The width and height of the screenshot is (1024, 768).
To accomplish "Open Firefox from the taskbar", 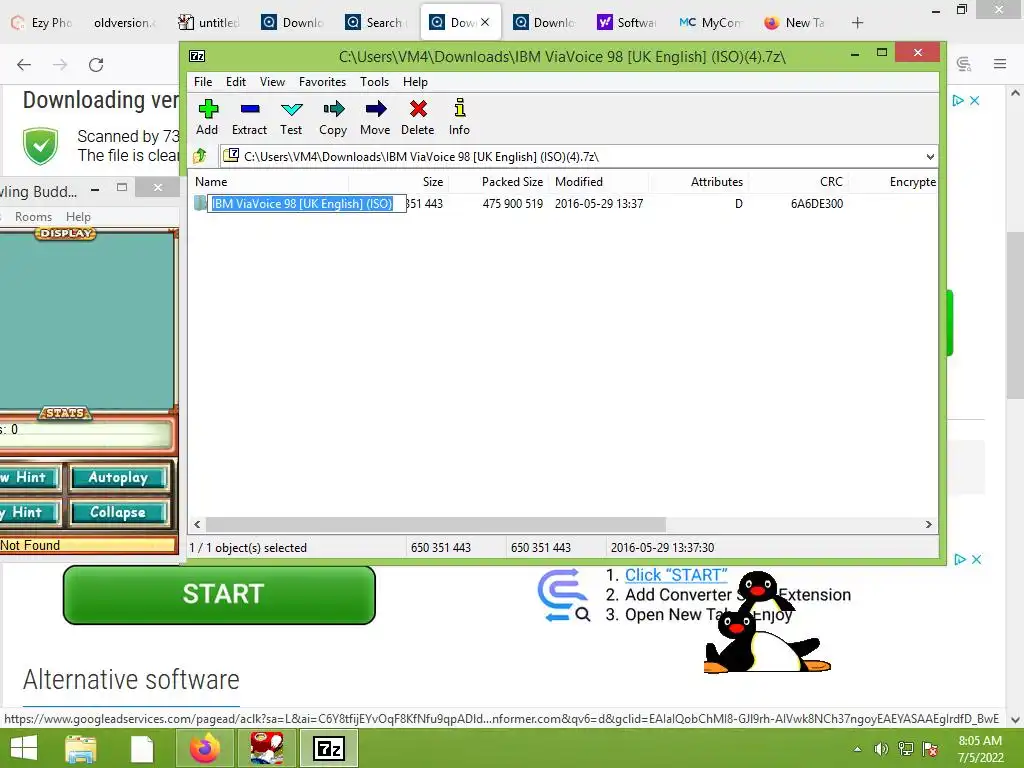I will [205, 748].
